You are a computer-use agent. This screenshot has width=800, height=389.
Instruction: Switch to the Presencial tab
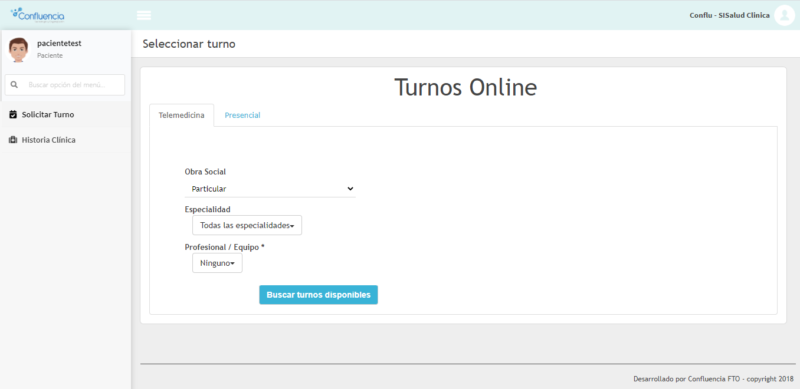pyautogui.click(x=242, y=115)
